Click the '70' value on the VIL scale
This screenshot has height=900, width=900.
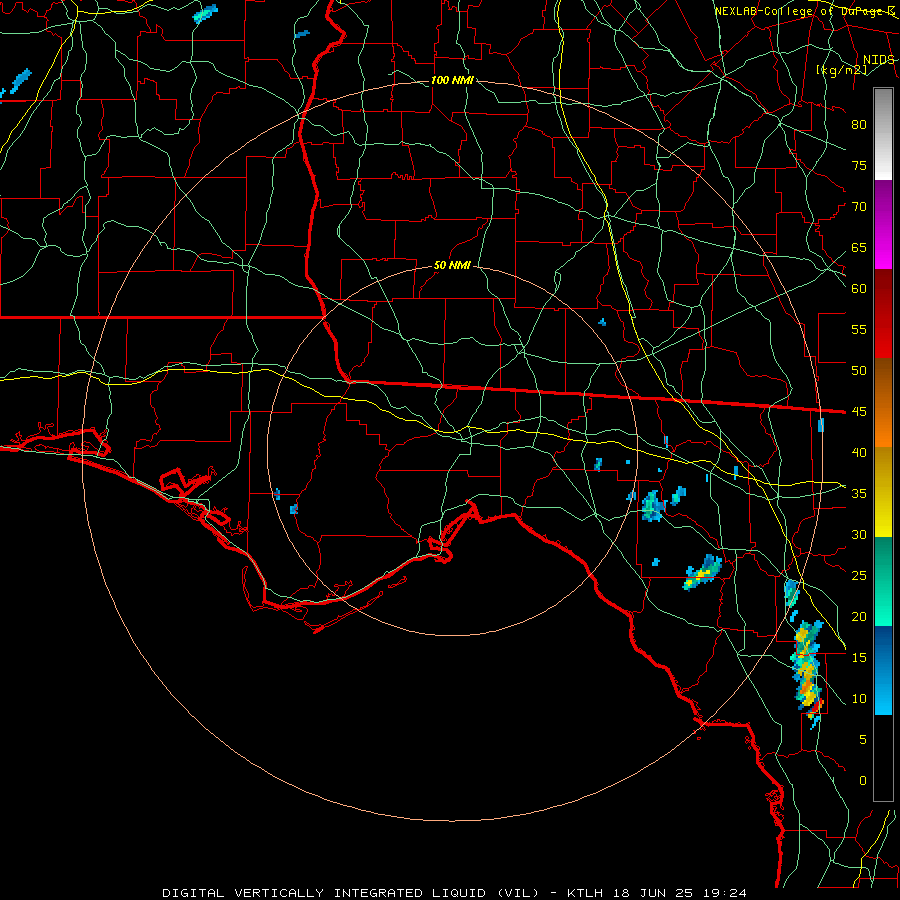coord(859,207)
